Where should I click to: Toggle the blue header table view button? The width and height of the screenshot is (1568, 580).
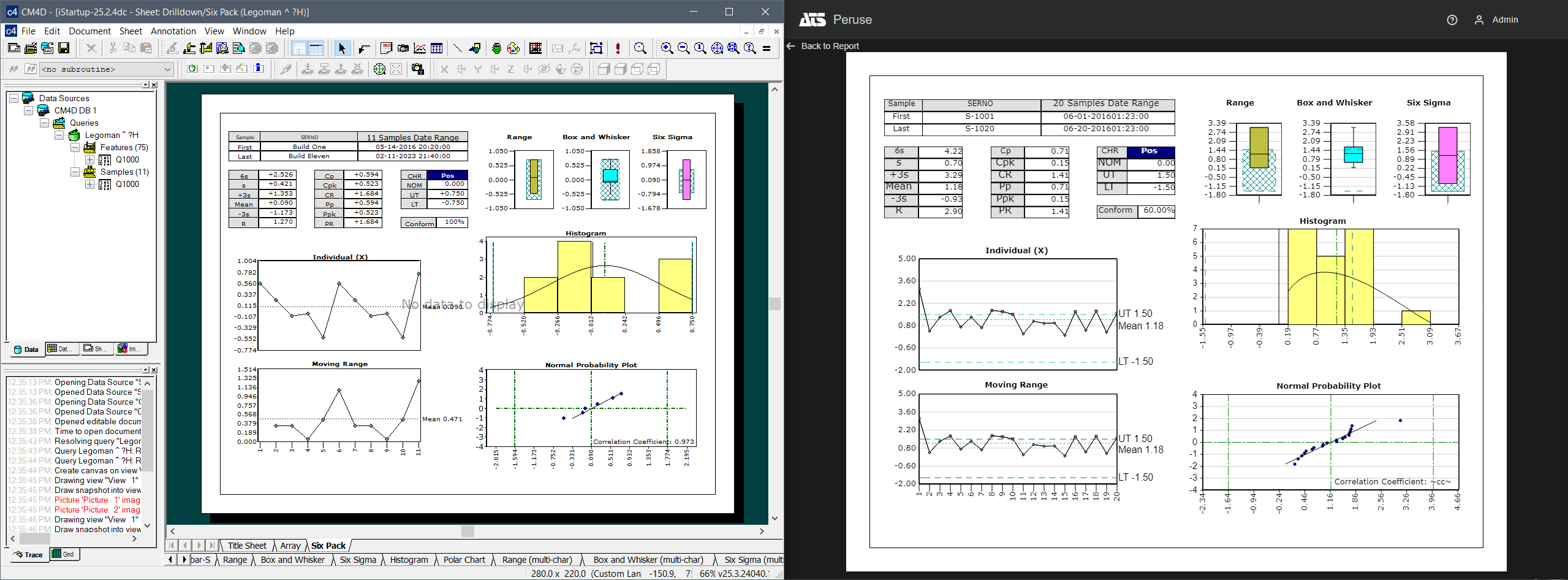316,48
